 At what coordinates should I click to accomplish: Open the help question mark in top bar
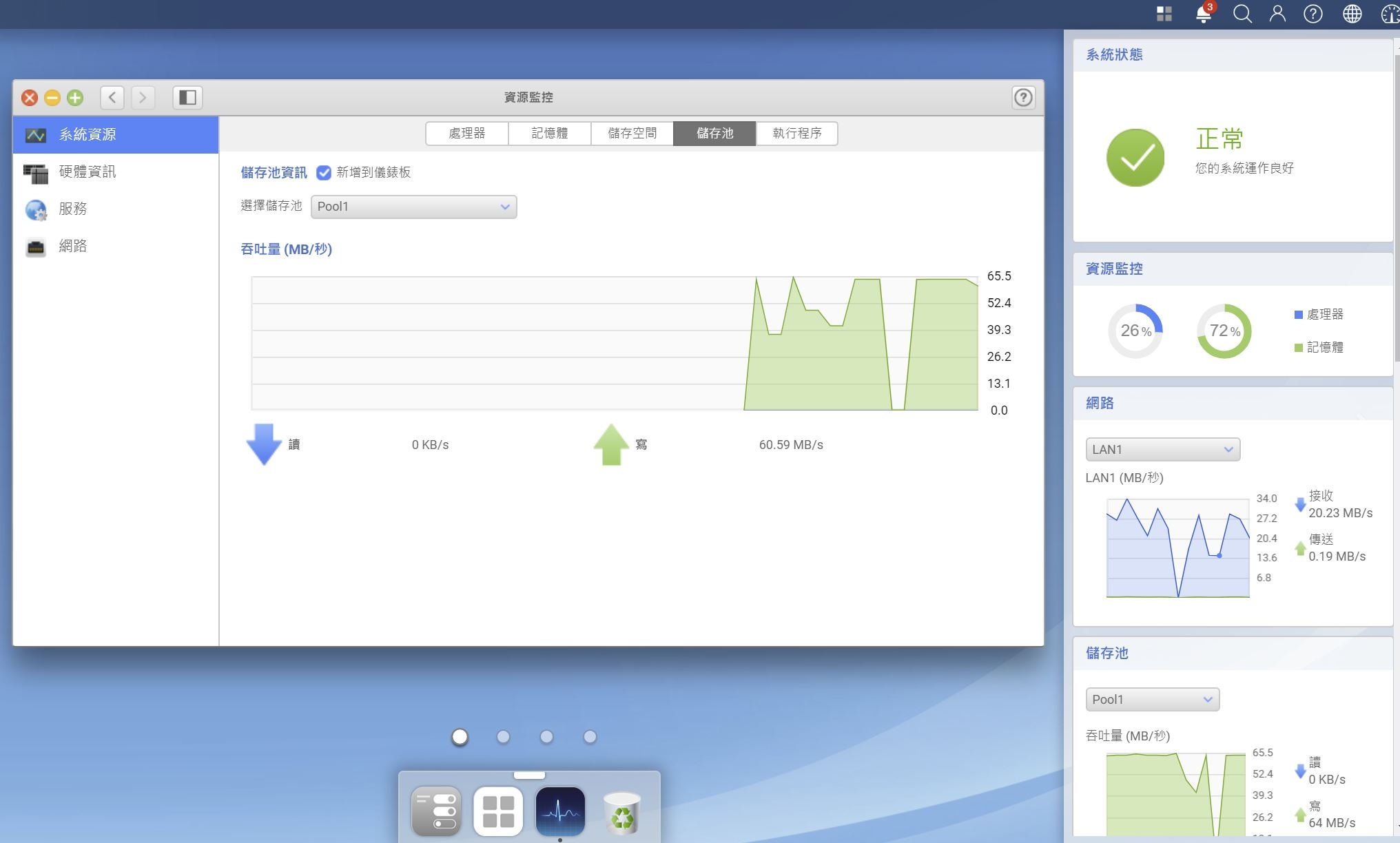point(1313,14)
